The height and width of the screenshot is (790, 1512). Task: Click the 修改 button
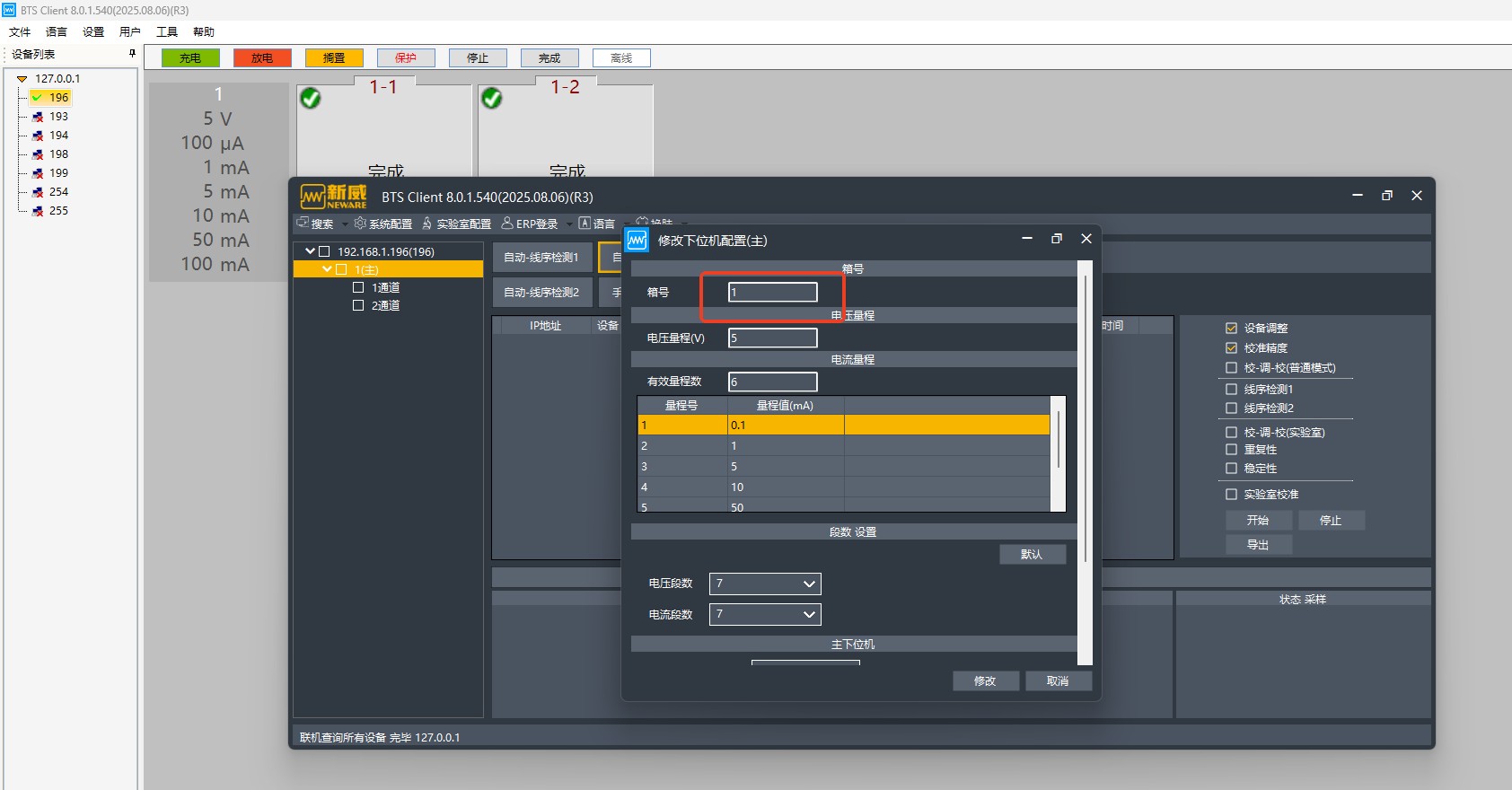[x=986, y=681]
